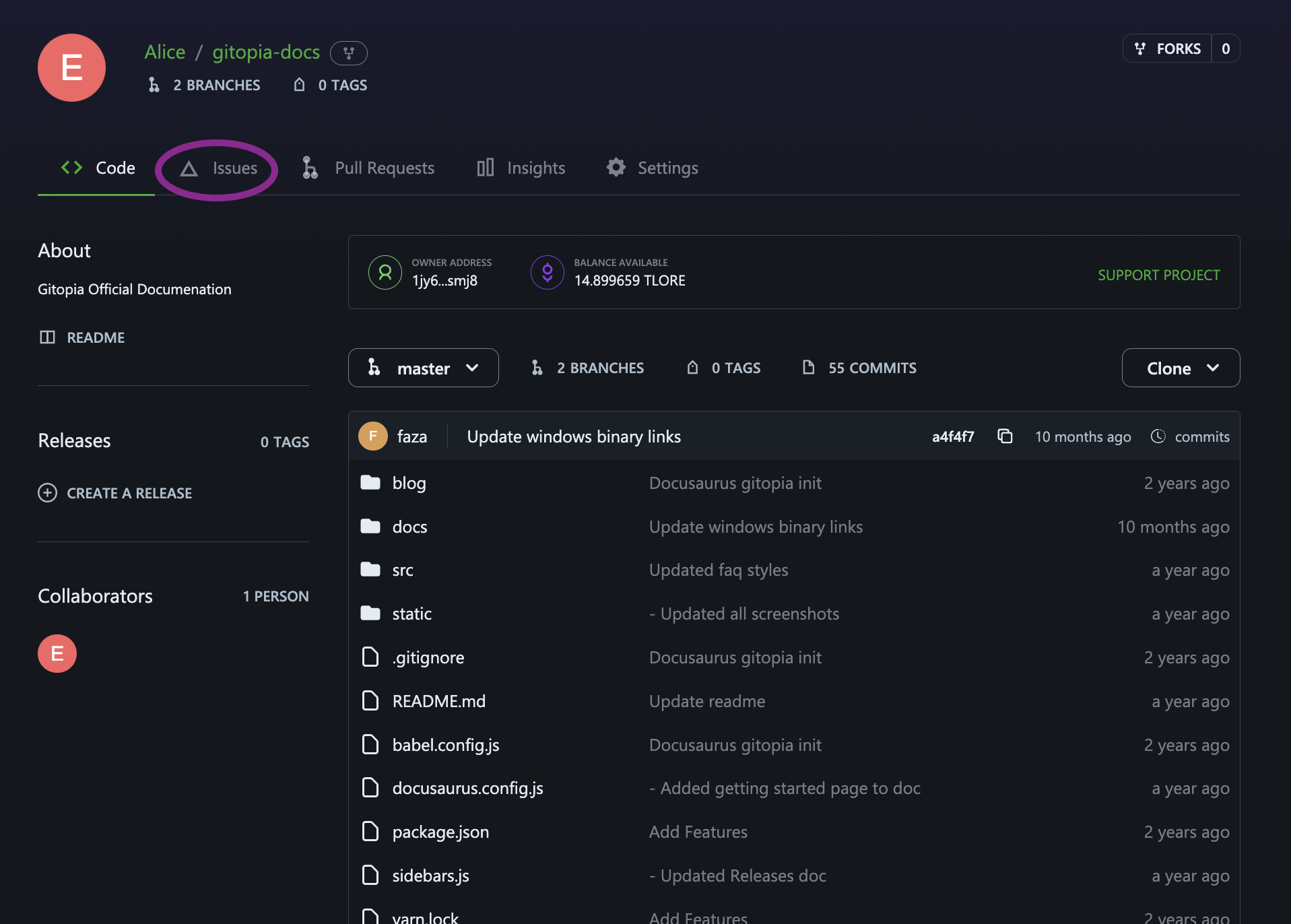Open the src folder

(x=403, y=570)
